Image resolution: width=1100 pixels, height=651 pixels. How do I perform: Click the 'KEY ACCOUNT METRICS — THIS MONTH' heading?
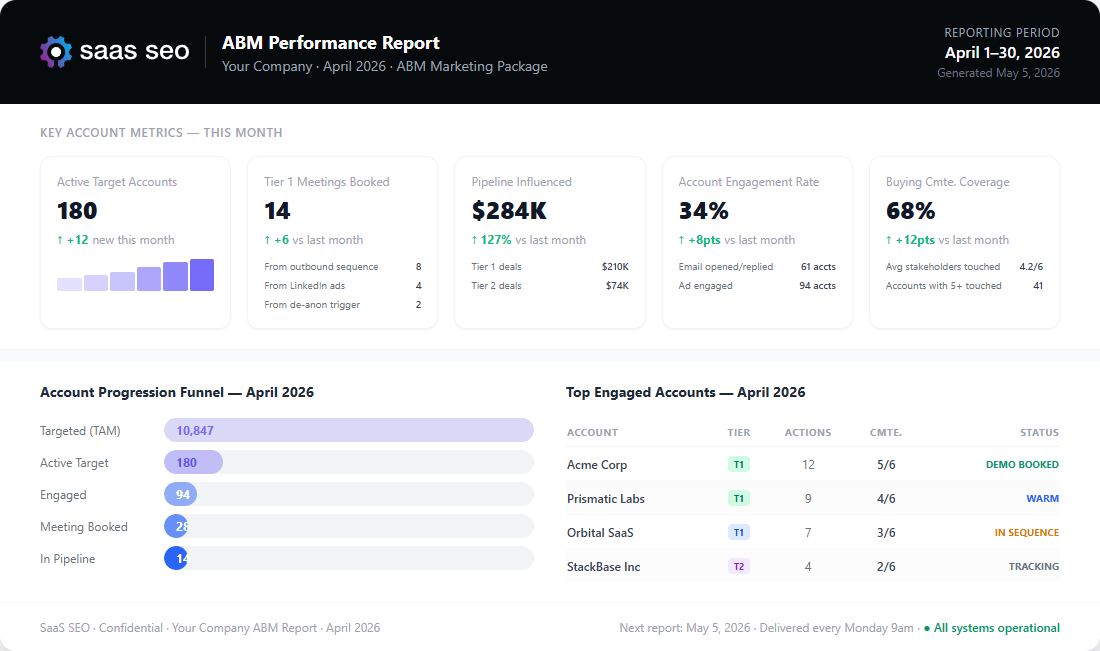click(x=161, y=133)
